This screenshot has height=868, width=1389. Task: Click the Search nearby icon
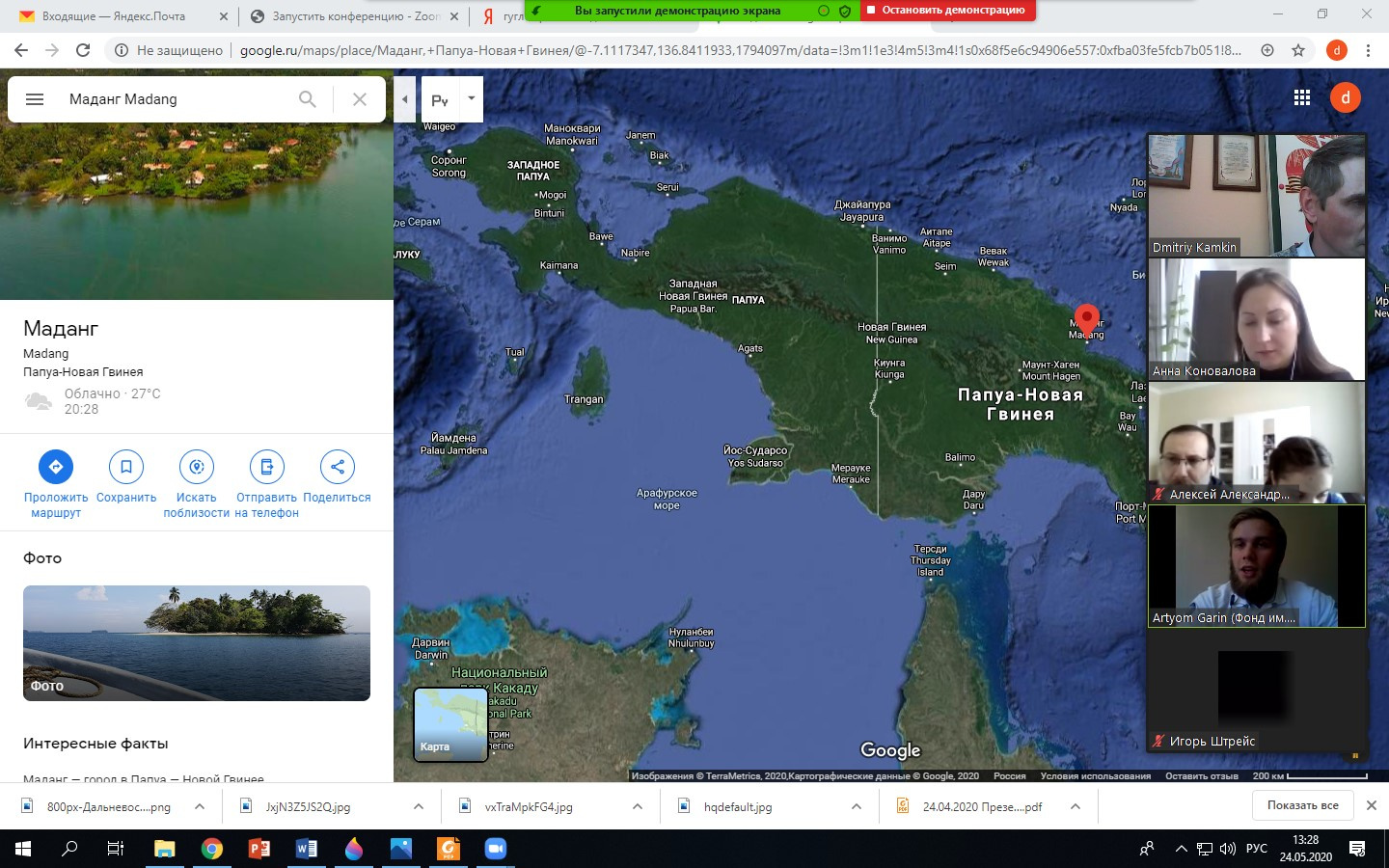click(197, 467)
